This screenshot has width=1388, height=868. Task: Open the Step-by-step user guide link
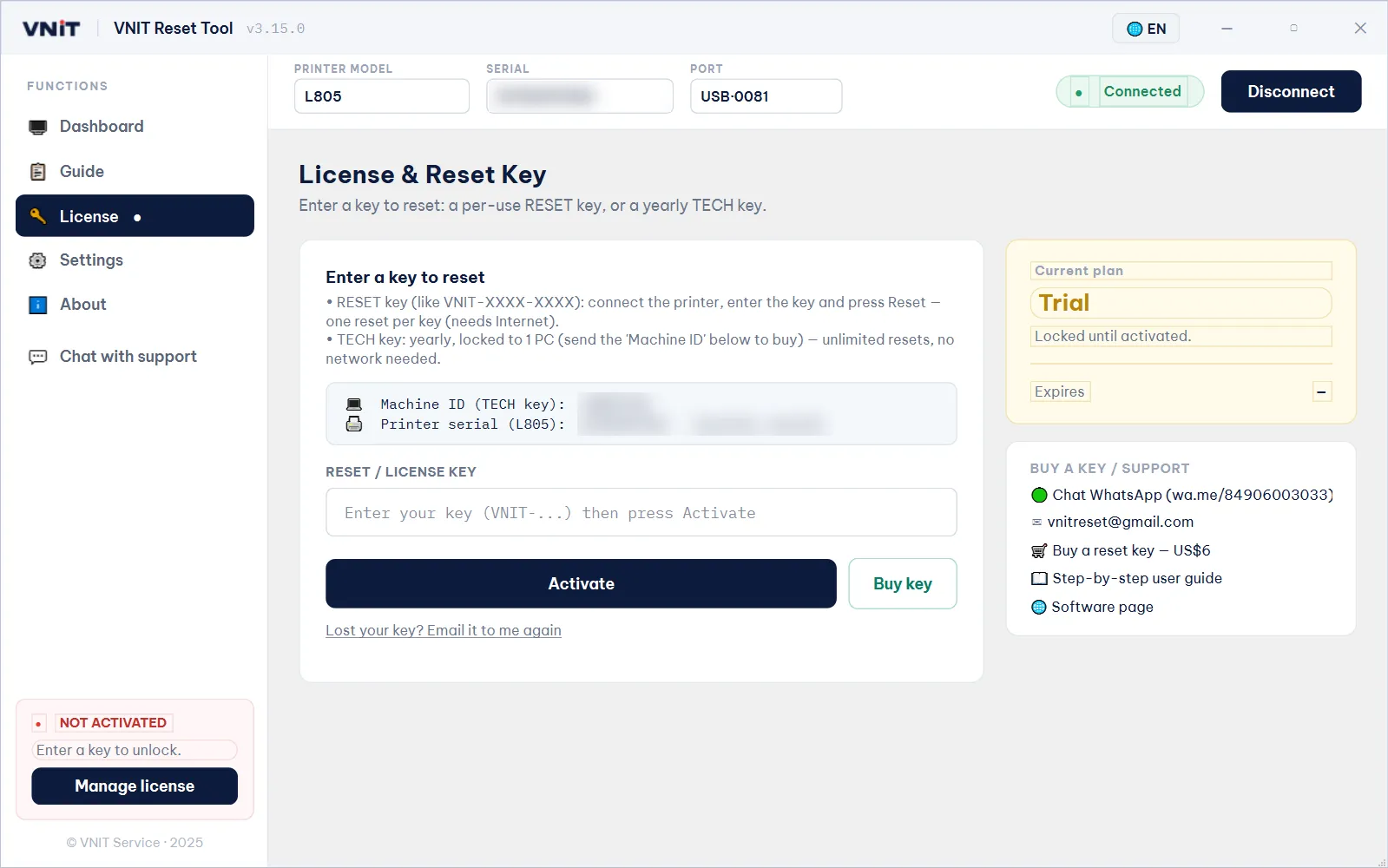(1137, 579)
